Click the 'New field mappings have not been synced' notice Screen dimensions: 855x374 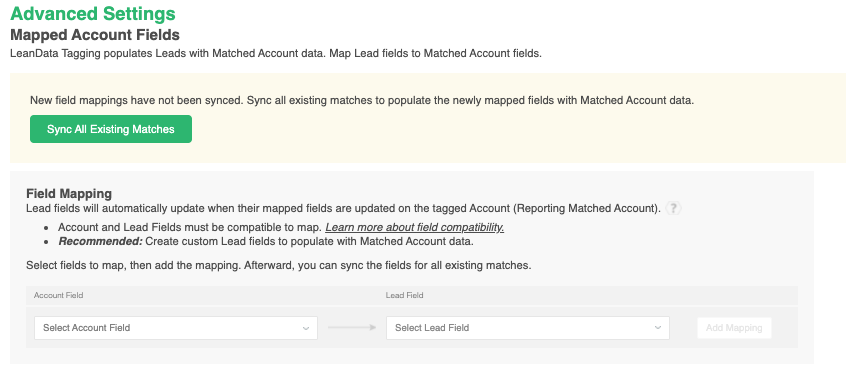362,100
